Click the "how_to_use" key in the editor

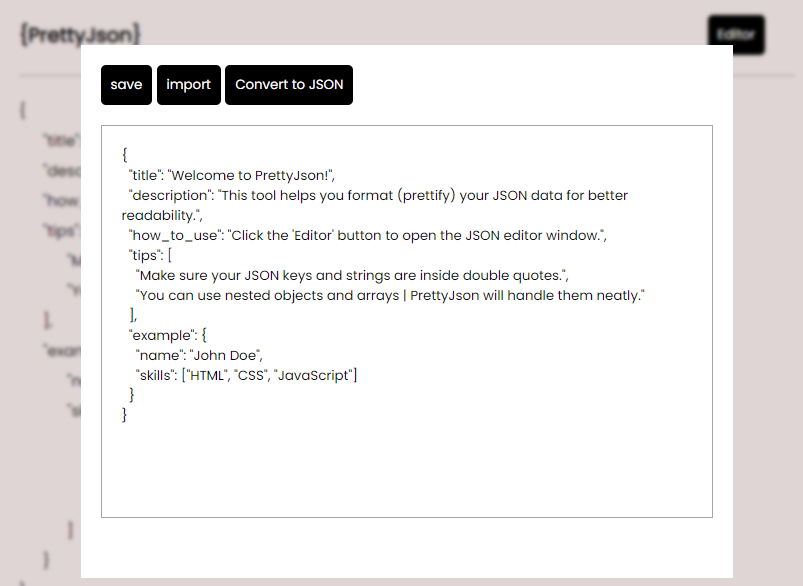pos(174,235)
